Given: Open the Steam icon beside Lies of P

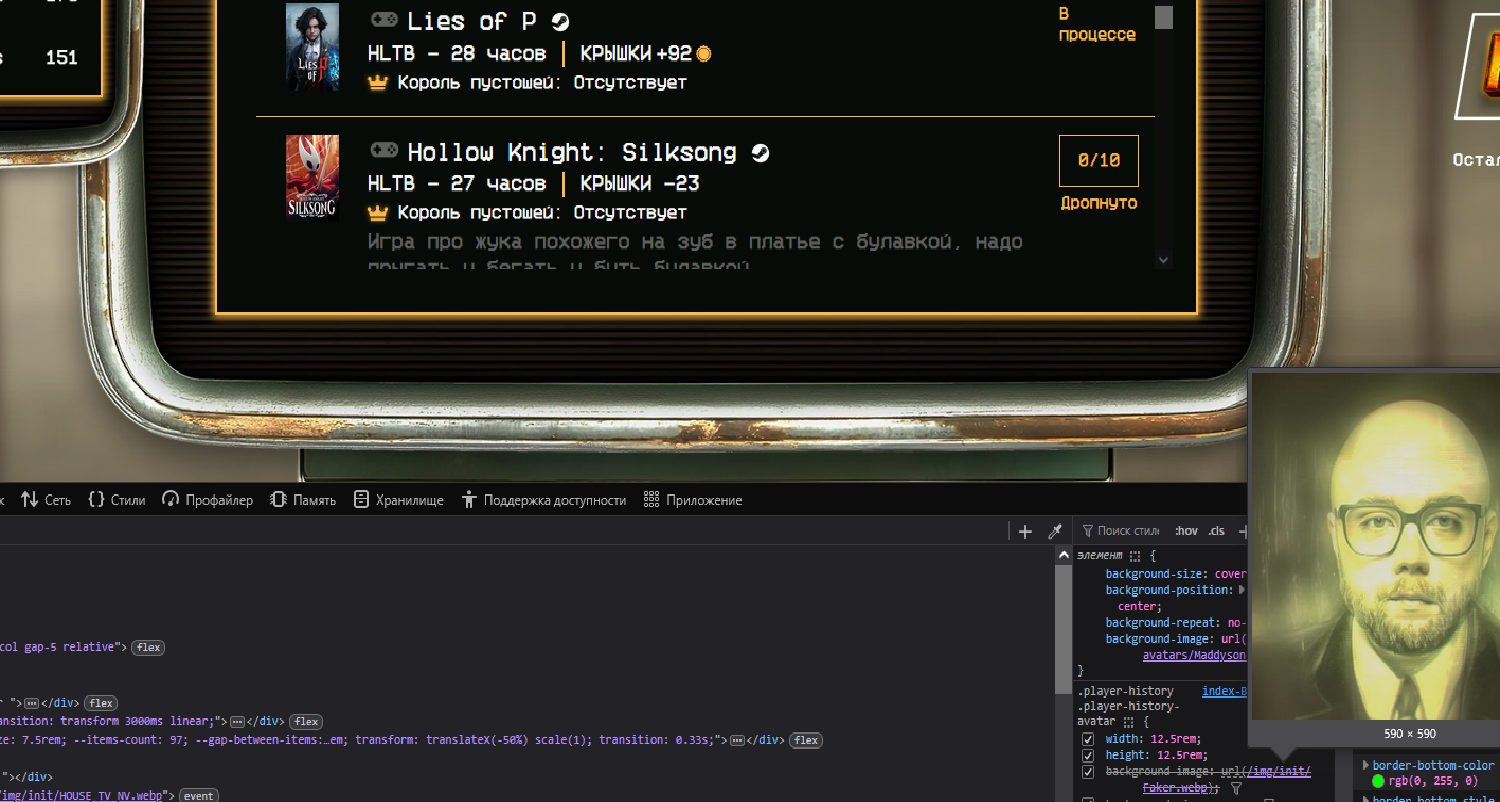Looking at the screenshot, I should [560, 22].
